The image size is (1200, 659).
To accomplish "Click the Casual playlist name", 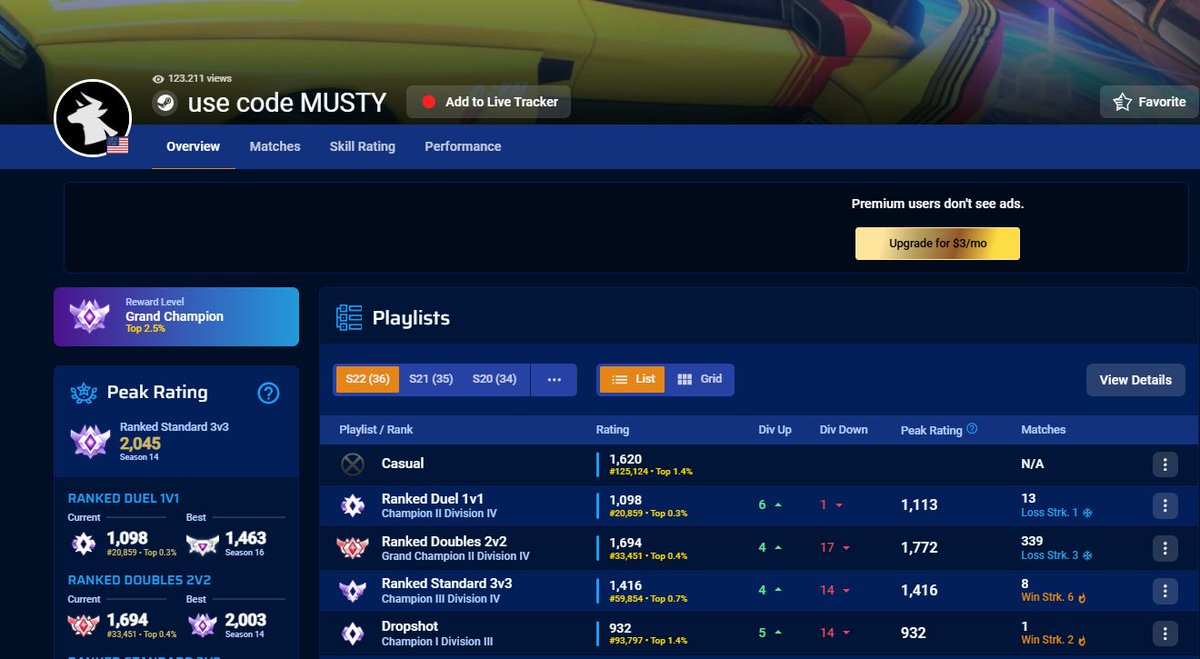I will tap(403, 464).
